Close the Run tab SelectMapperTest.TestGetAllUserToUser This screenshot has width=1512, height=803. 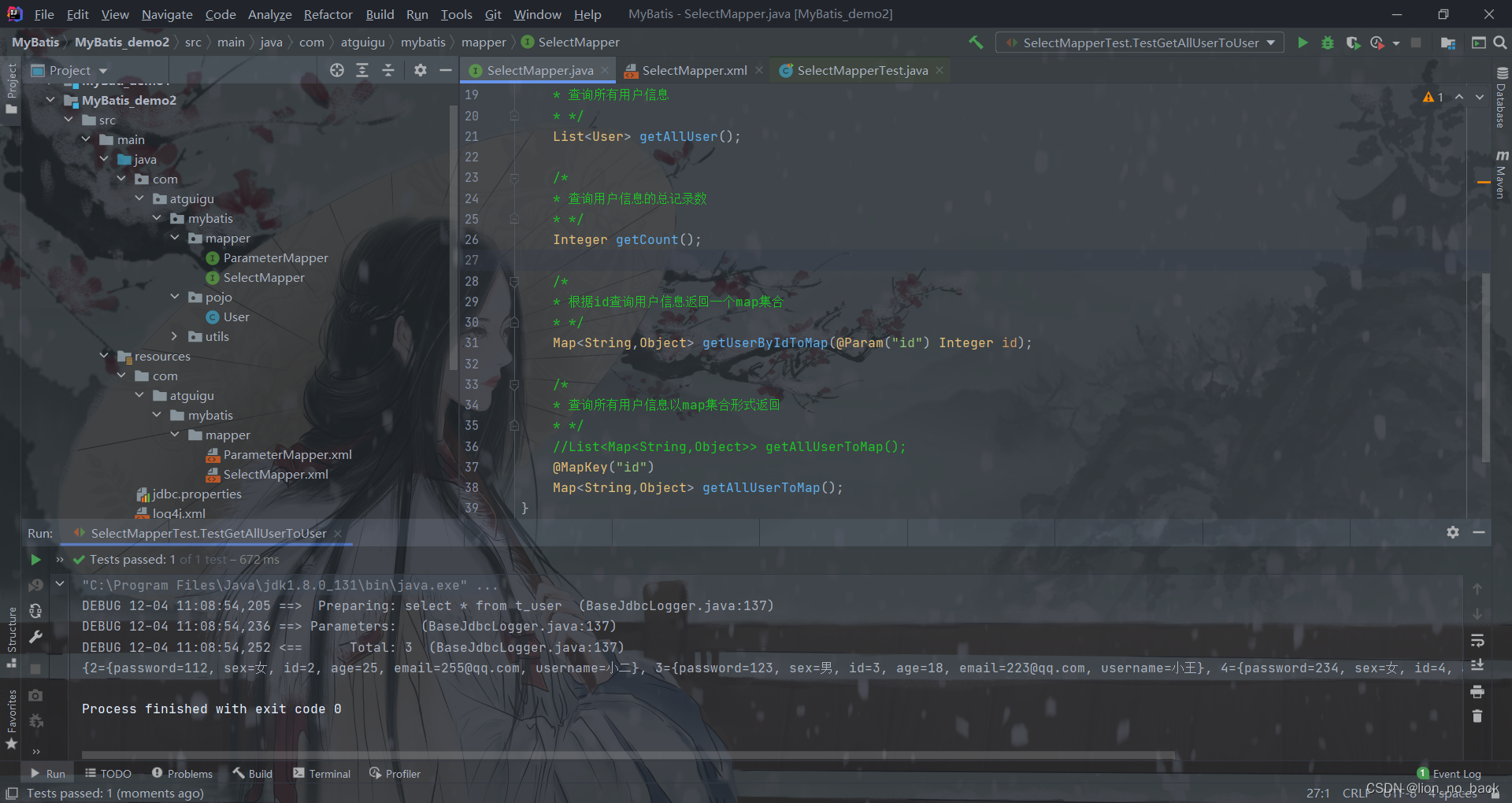(x=338, y=533)
